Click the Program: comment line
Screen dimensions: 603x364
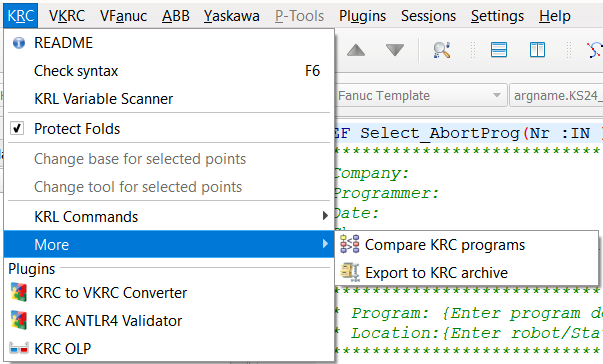point(468,313)
